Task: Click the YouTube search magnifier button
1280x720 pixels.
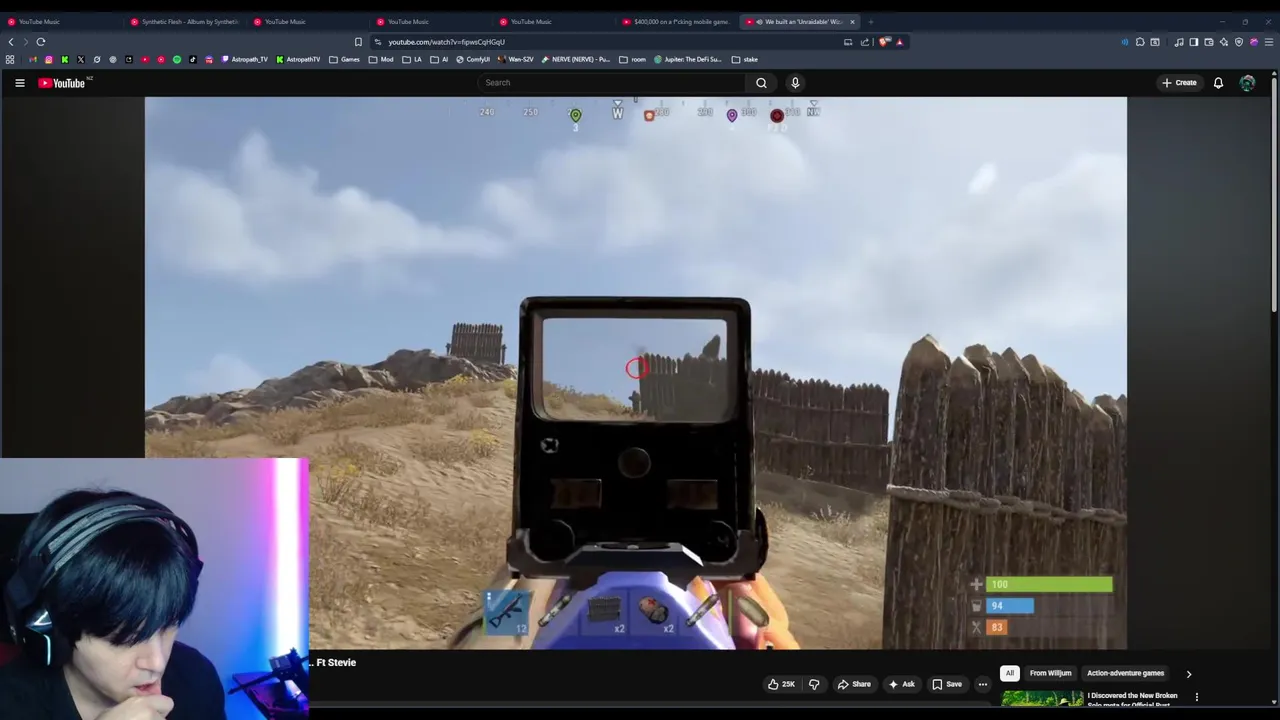Action: click(x=761, y=83)
